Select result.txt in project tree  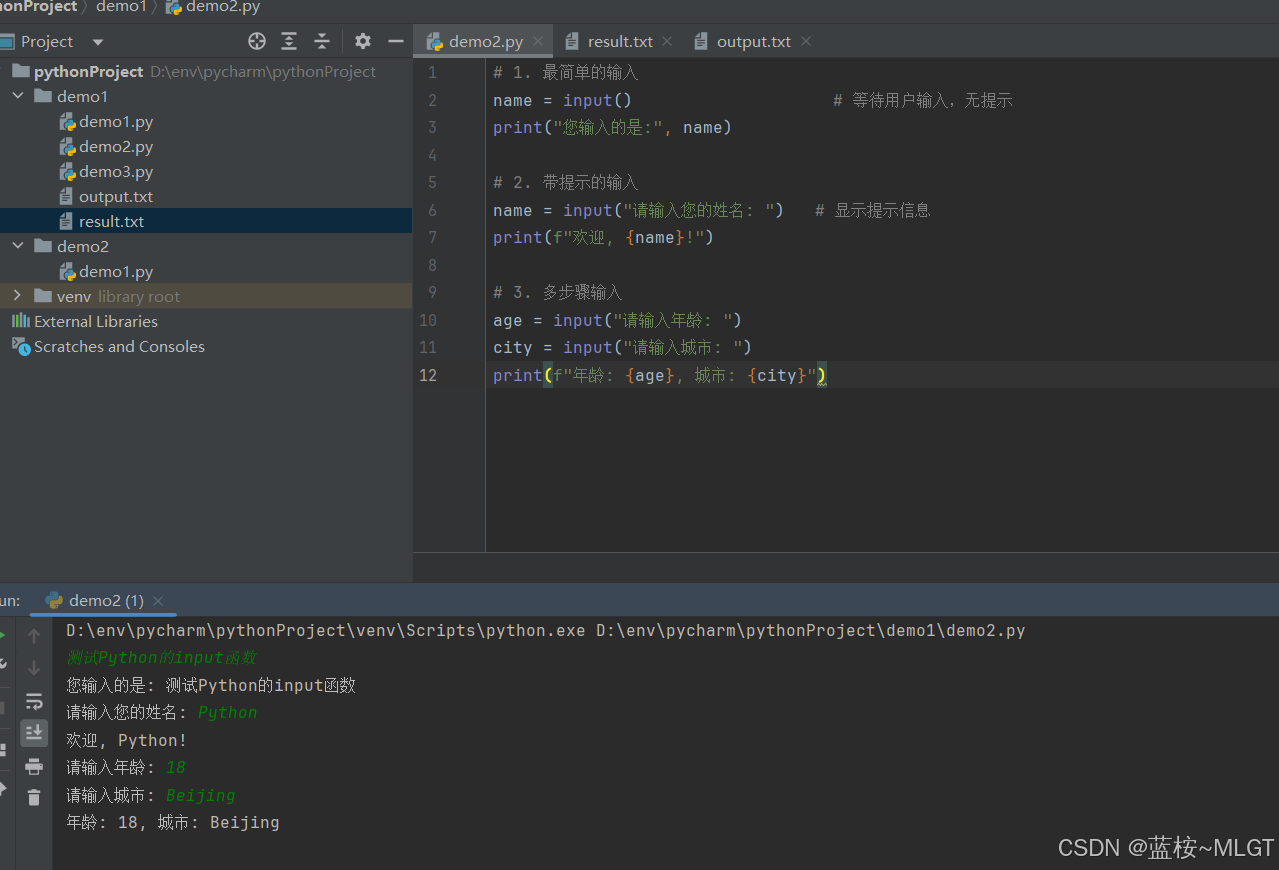(111, 221)
